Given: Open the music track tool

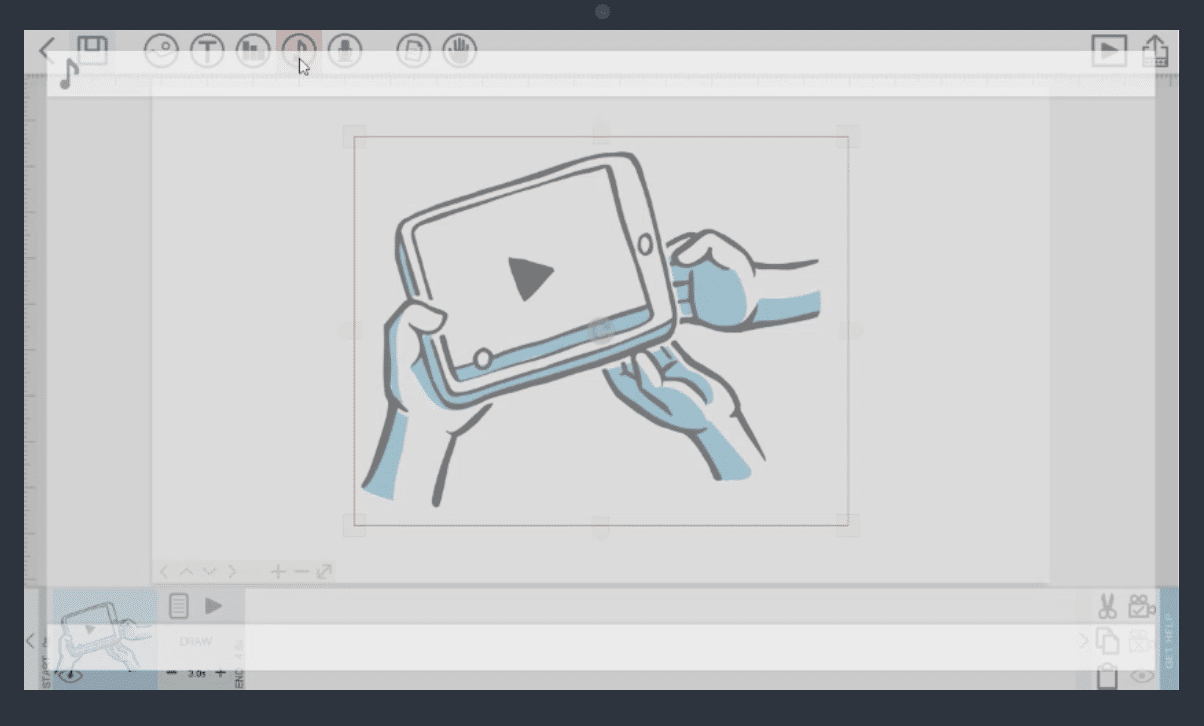Looking at the screenshot, I should coord(299,51).
